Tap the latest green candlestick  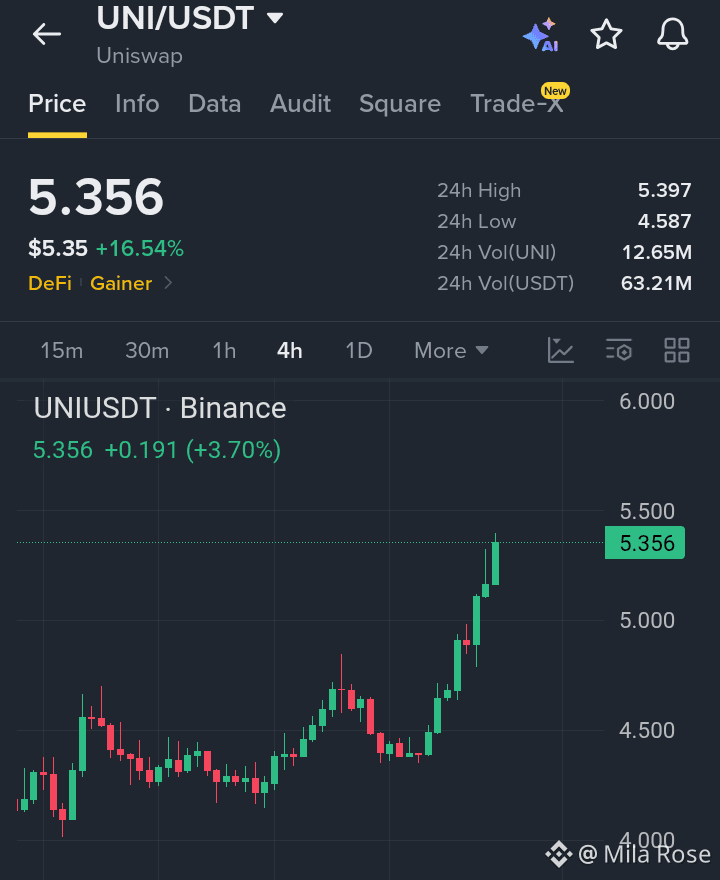[x=496, y=563]
